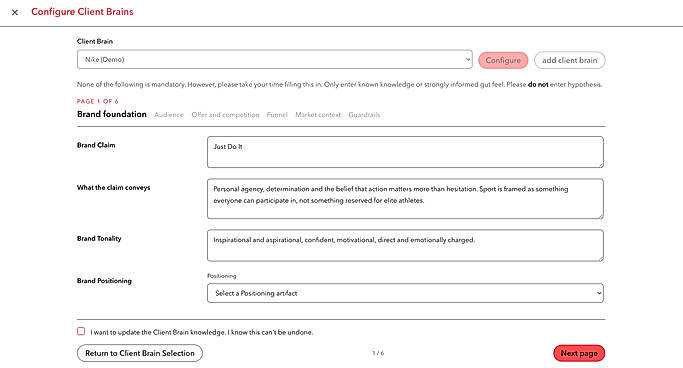Image resolution: width=683 pixels, height=368 pixels.
Task: Switch to the Market context tab
Action: click(318, 115)
